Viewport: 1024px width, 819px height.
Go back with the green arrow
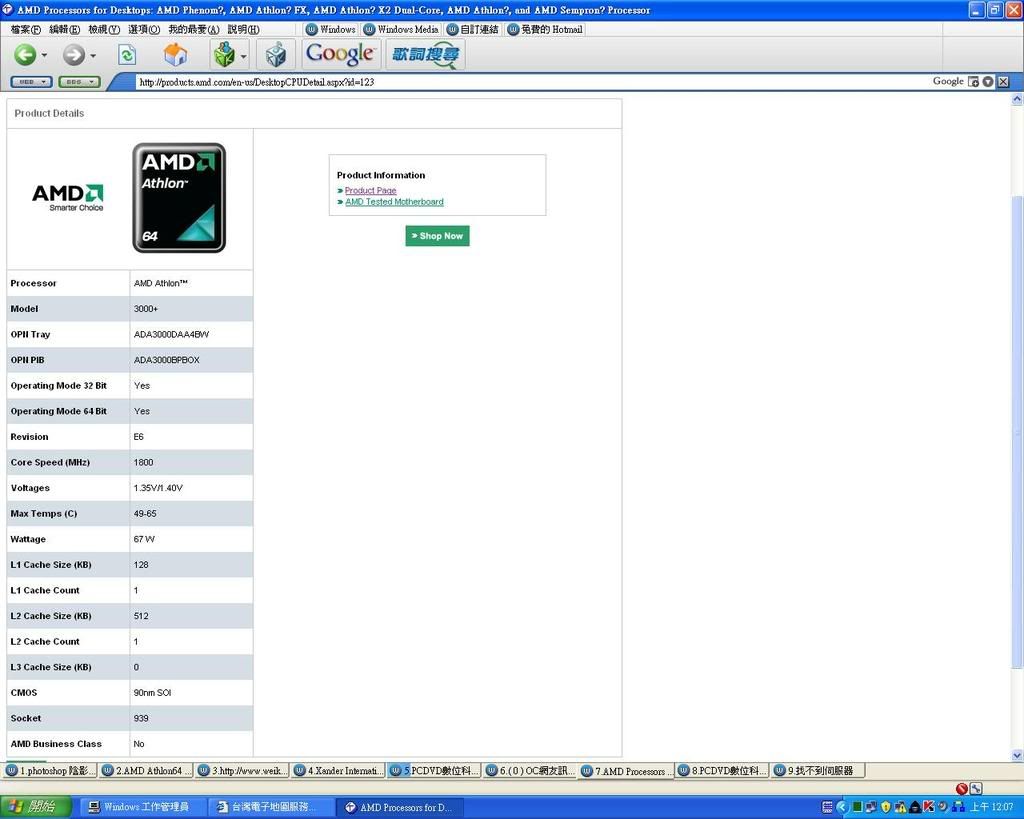click(25, 54)
